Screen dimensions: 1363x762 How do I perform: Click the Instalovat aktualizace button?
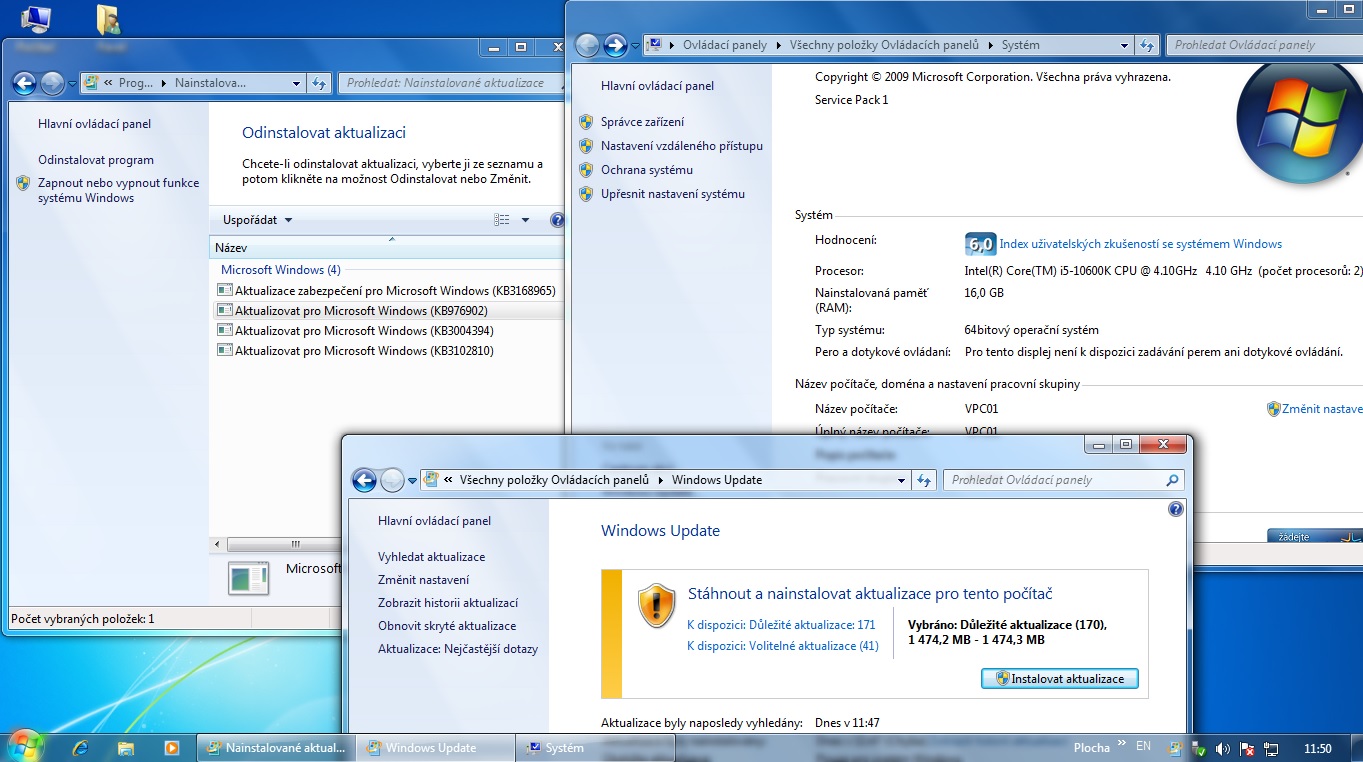pyautogui.click(x=1060, y=679)
